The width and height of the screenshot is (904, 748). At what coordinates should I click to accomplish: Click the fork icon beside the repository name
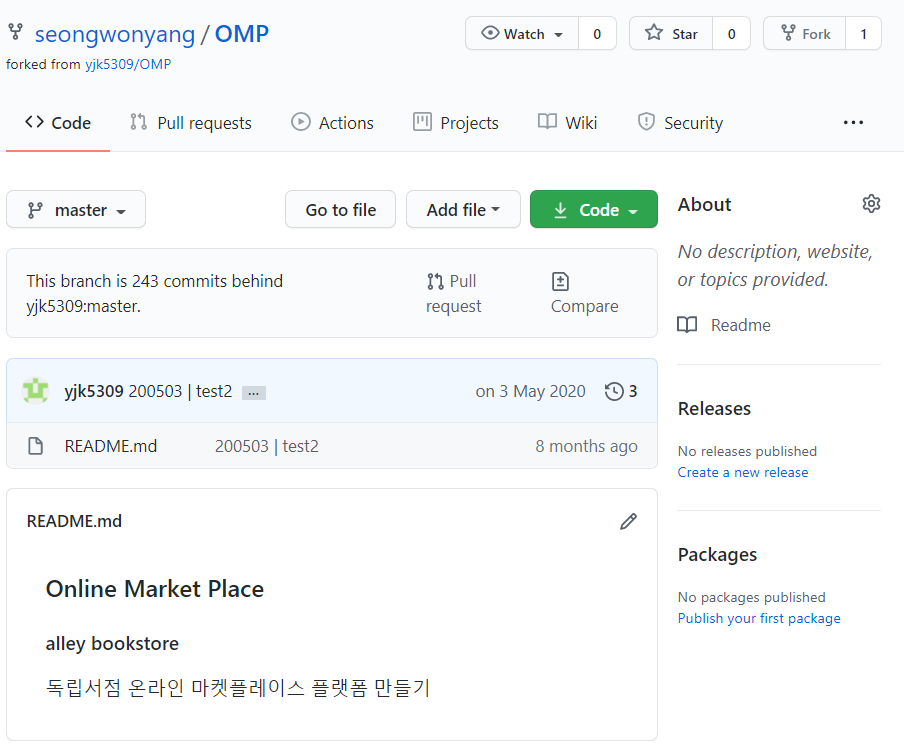pos(16,32)
